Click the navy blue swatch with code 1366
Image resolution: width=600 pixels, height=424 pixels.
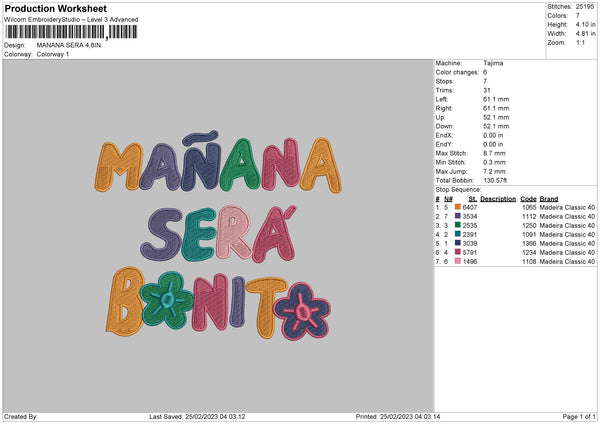457,243
